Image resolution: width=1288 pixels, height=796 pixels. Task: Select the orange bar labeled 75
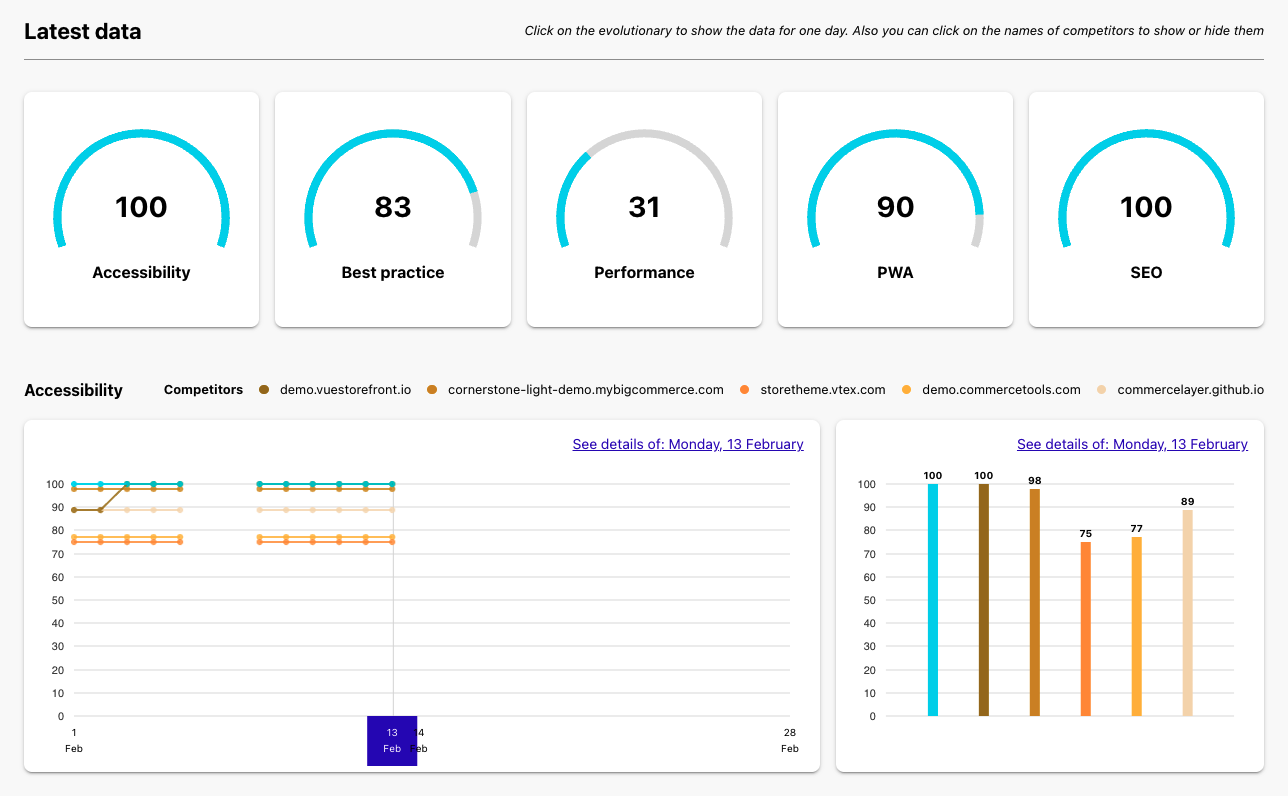1086,629
